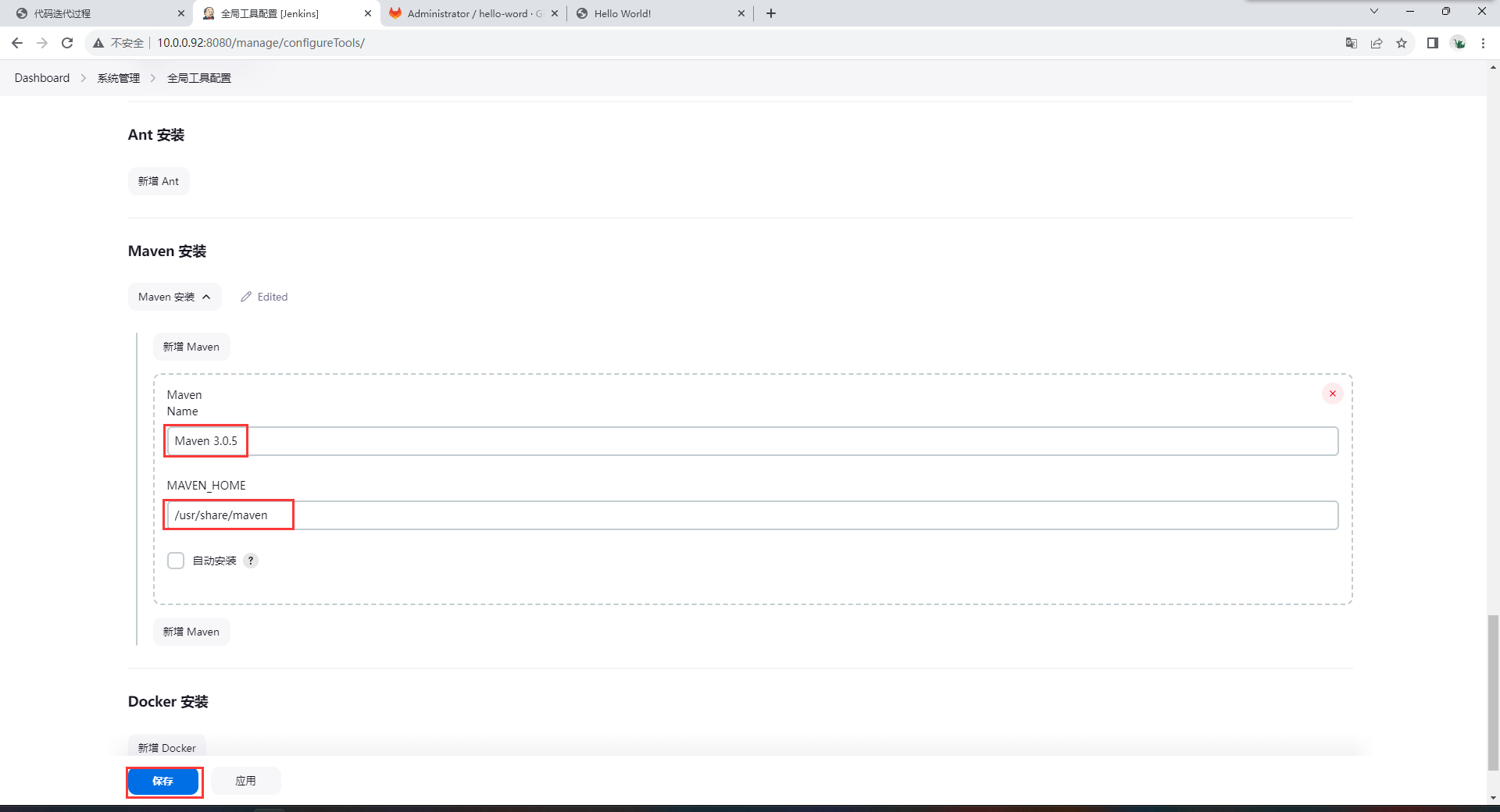This screenshot has width=1500, height=812.
Task: Close the 代码迭代过程 tab
Action: [x=181, y=13]
